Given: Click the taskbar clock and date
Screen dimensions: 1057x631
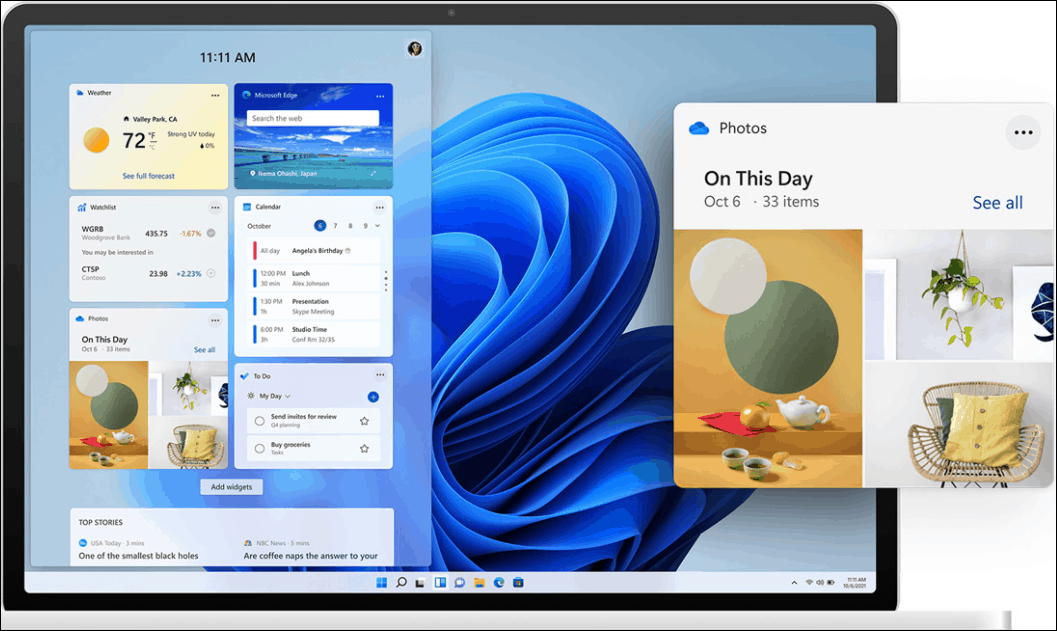Looking at the screenshot, I should pyautogui.click(x=855, y=582).
